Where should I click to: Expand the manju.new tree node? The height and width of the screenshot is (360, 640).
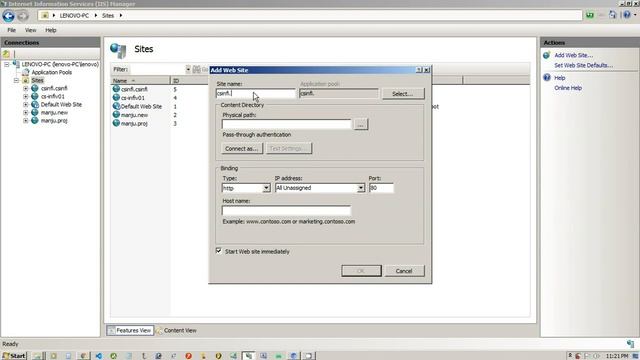pyautogui.click(x=26, y=113)
